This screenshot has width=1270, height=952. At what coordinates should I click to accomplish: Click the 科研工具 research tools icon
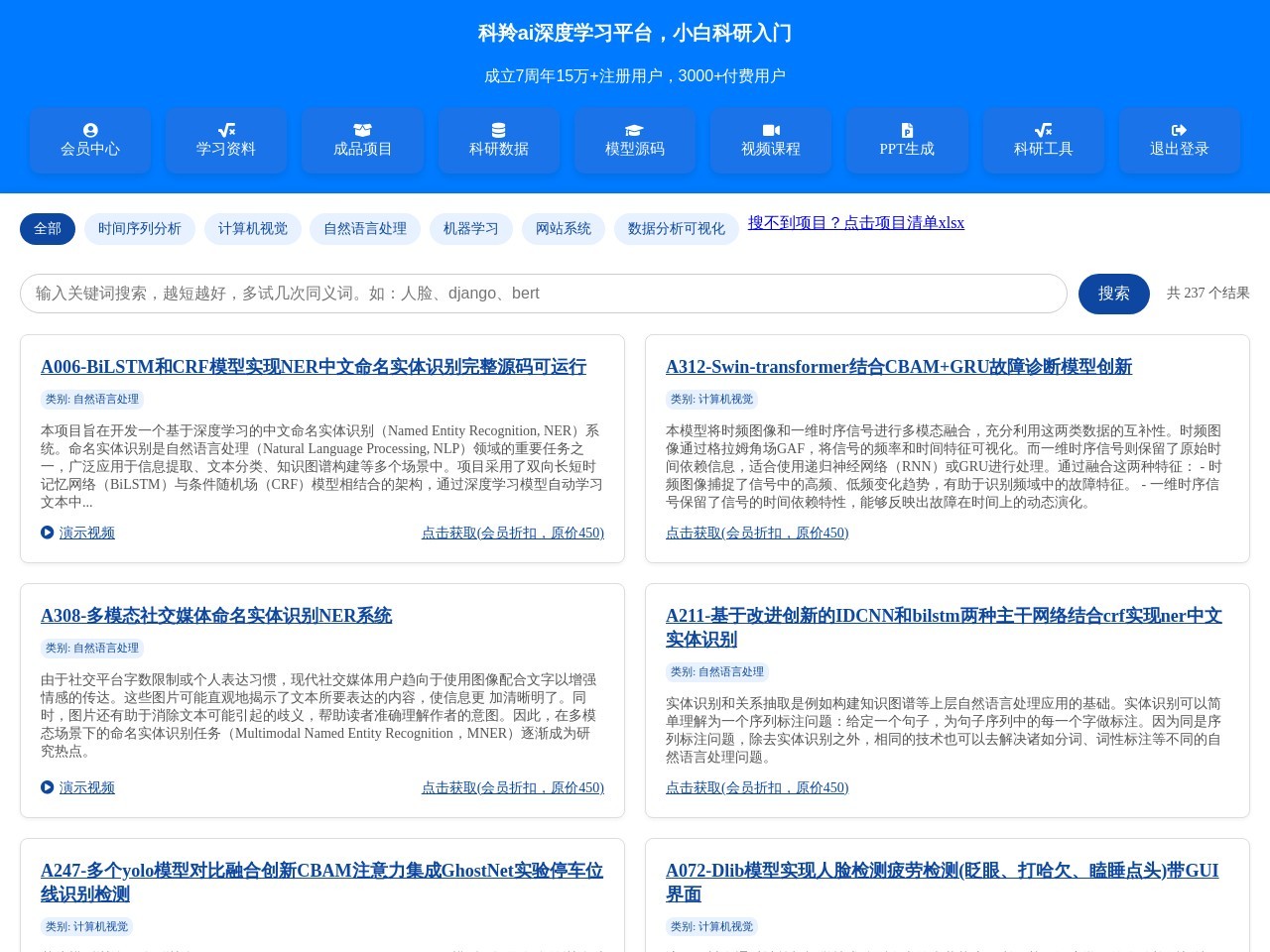pyautogui.click(x=1043, y=140)
